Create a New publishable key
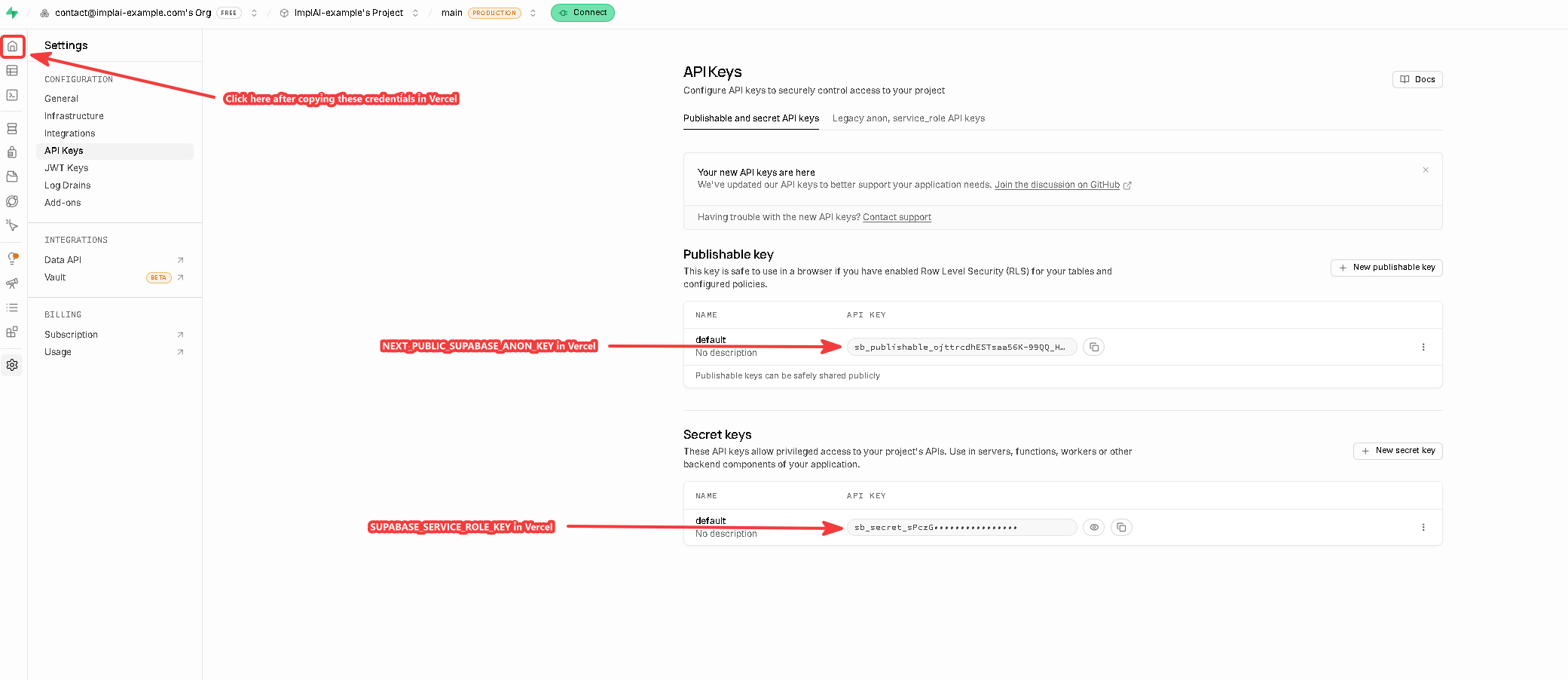Viewport: 1568px width, 680px height. click(1386, 268)
